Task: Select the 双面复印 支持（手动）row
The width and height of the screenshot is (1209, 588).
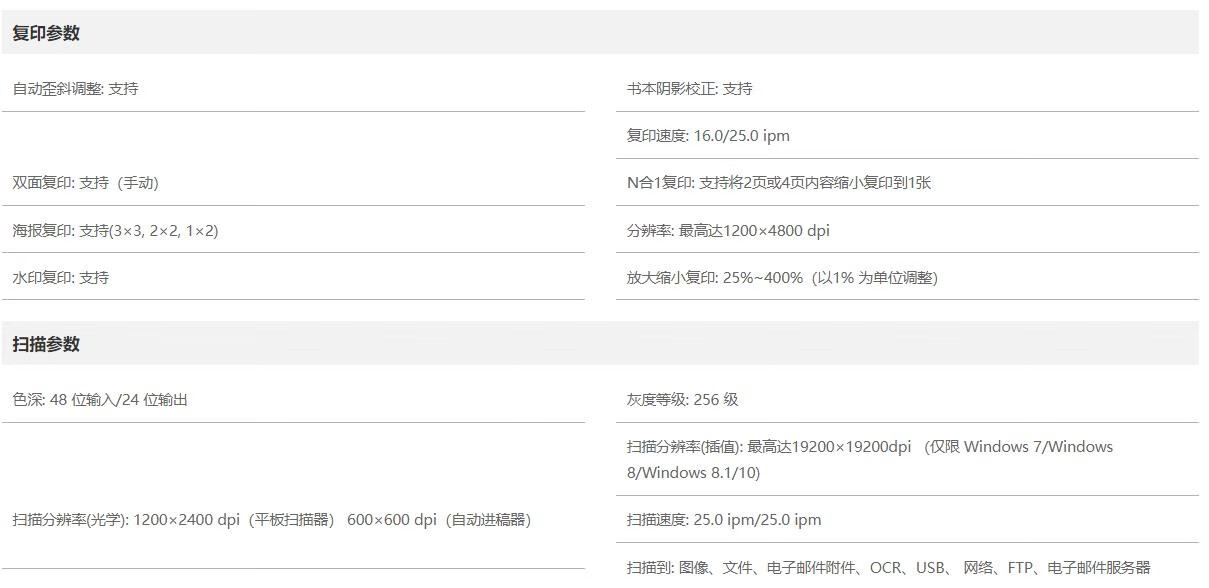Action: click(85, 182)
